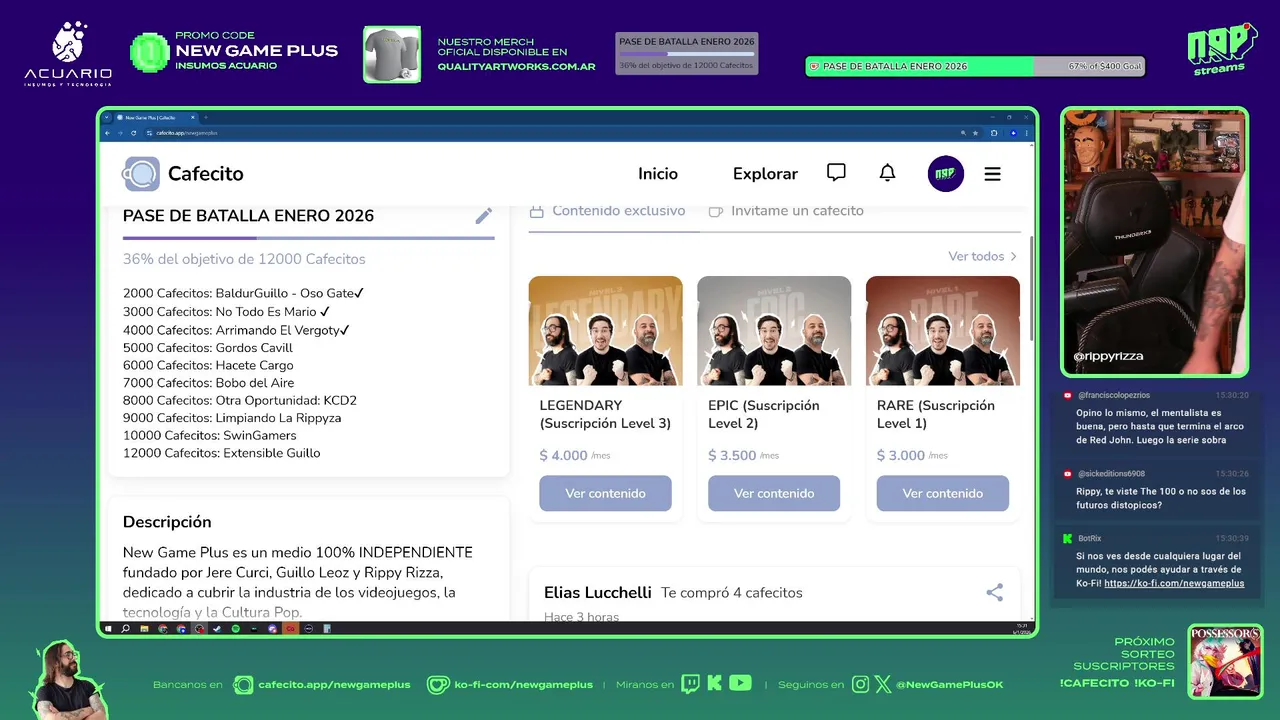Image resolution: width=1280 pixels, height=720 pixels.
Task: Open the notifications bell
Action: pyautogui.click(x=887, y=173)
